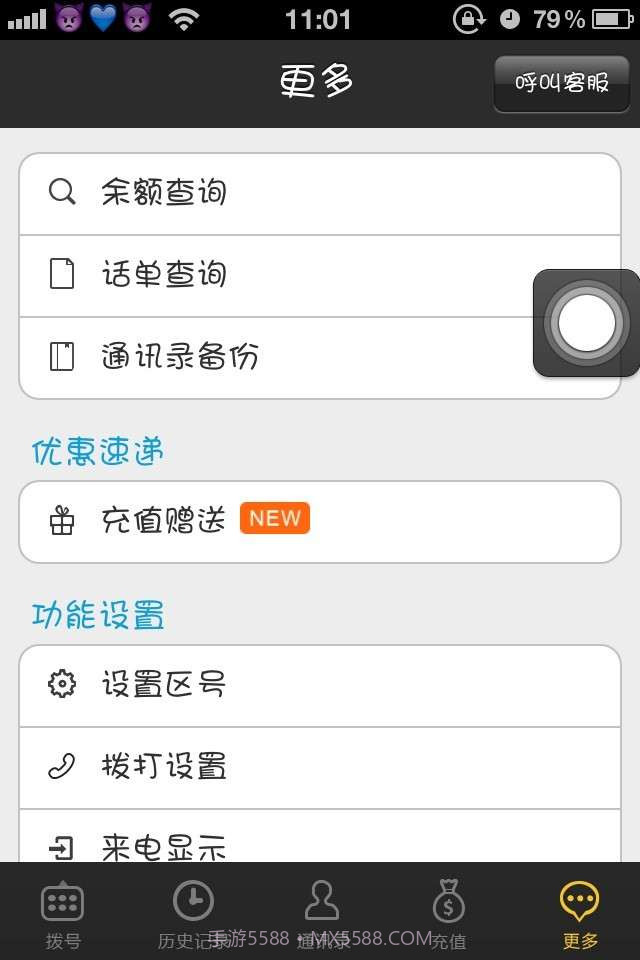Tap the 来电显示 caller display icon
This screenshot has height=960, width=640.
coord(63,845)
